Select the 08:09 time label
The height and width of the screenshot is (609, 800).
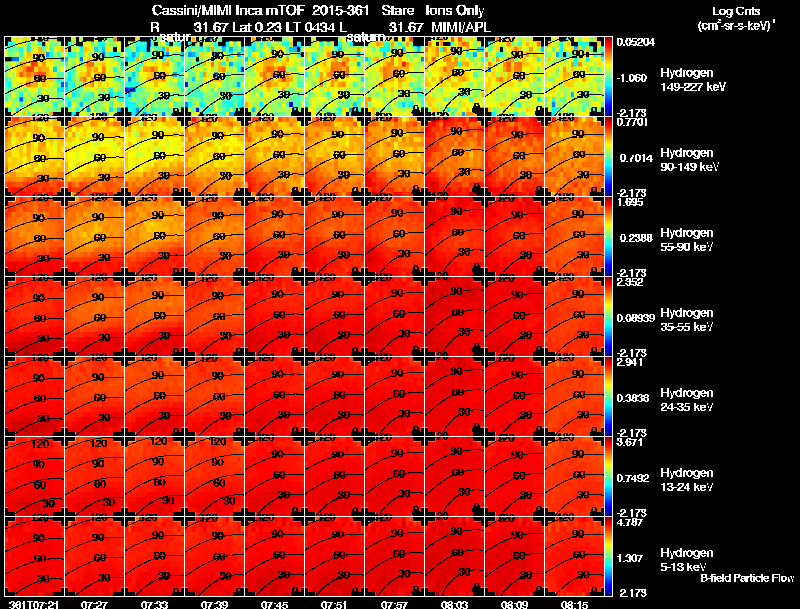point(514,604)
